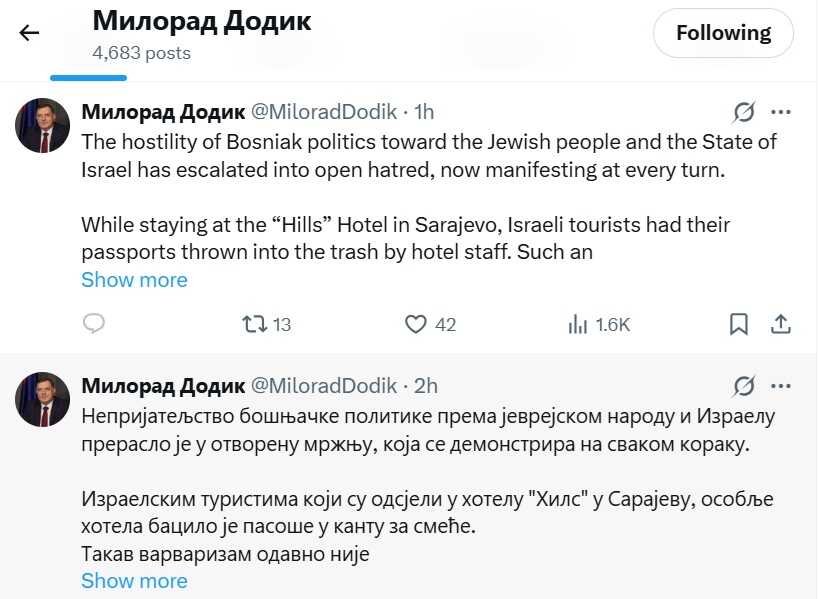Viewport: 818px width, 599px height.
Task: Toggle the Following button
Action: (723, 34)
